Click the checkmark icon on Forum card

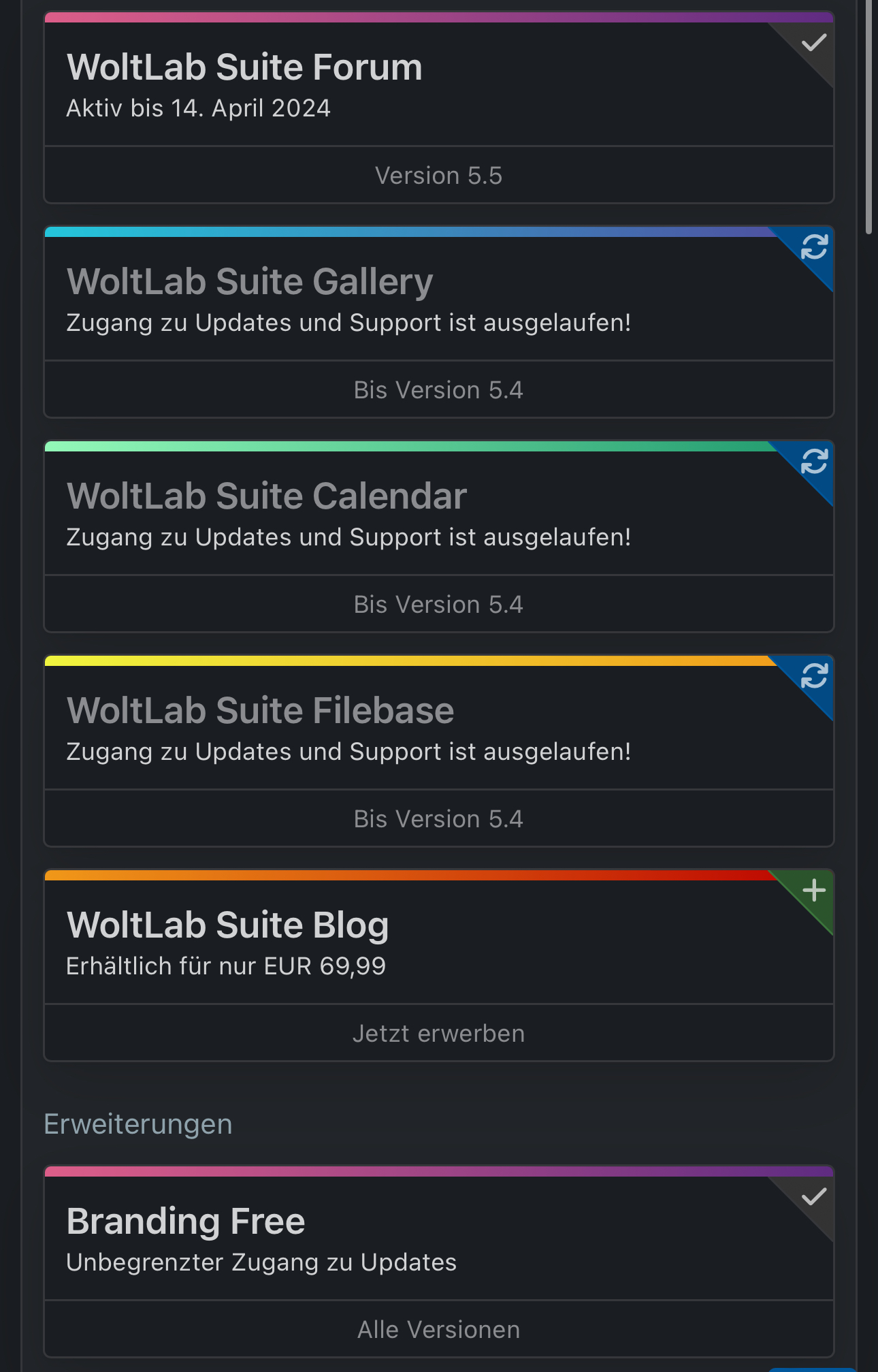814,44
